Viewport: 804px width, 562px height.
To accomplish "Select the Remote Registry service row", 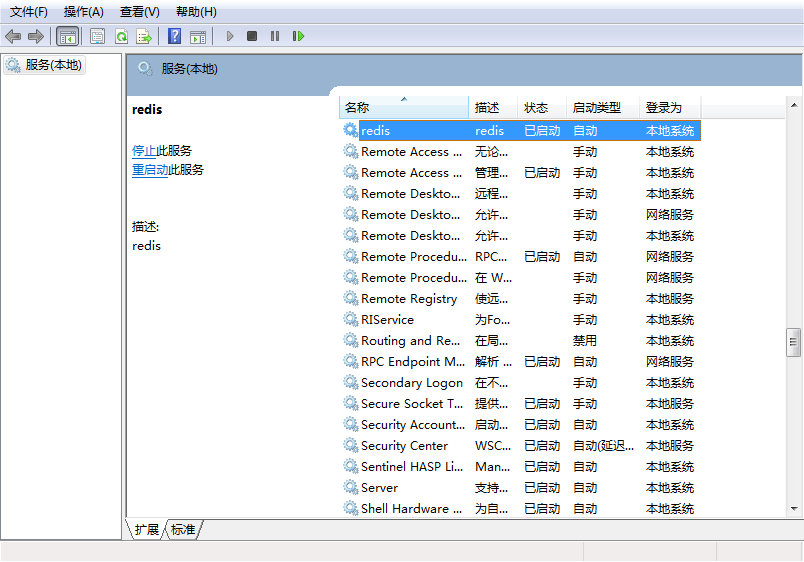I will (520, 298).
